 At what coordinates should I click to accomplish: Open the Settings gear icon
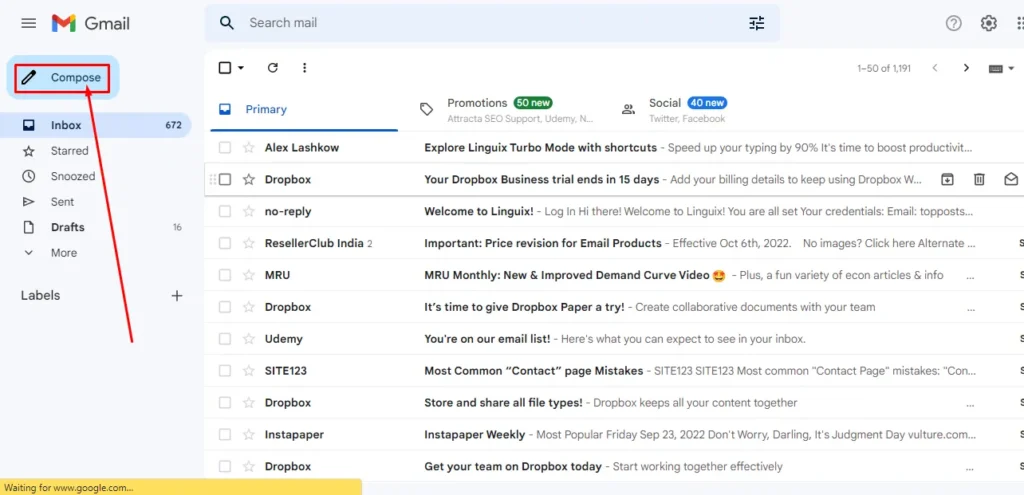(989, 24)
